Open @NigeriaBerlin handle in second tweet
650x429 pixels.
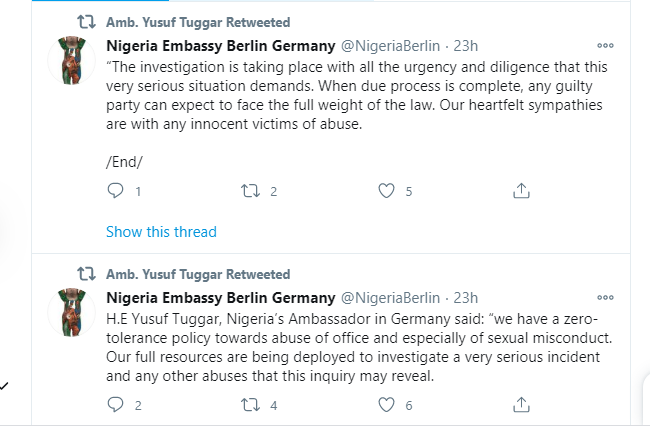[390, 298]
